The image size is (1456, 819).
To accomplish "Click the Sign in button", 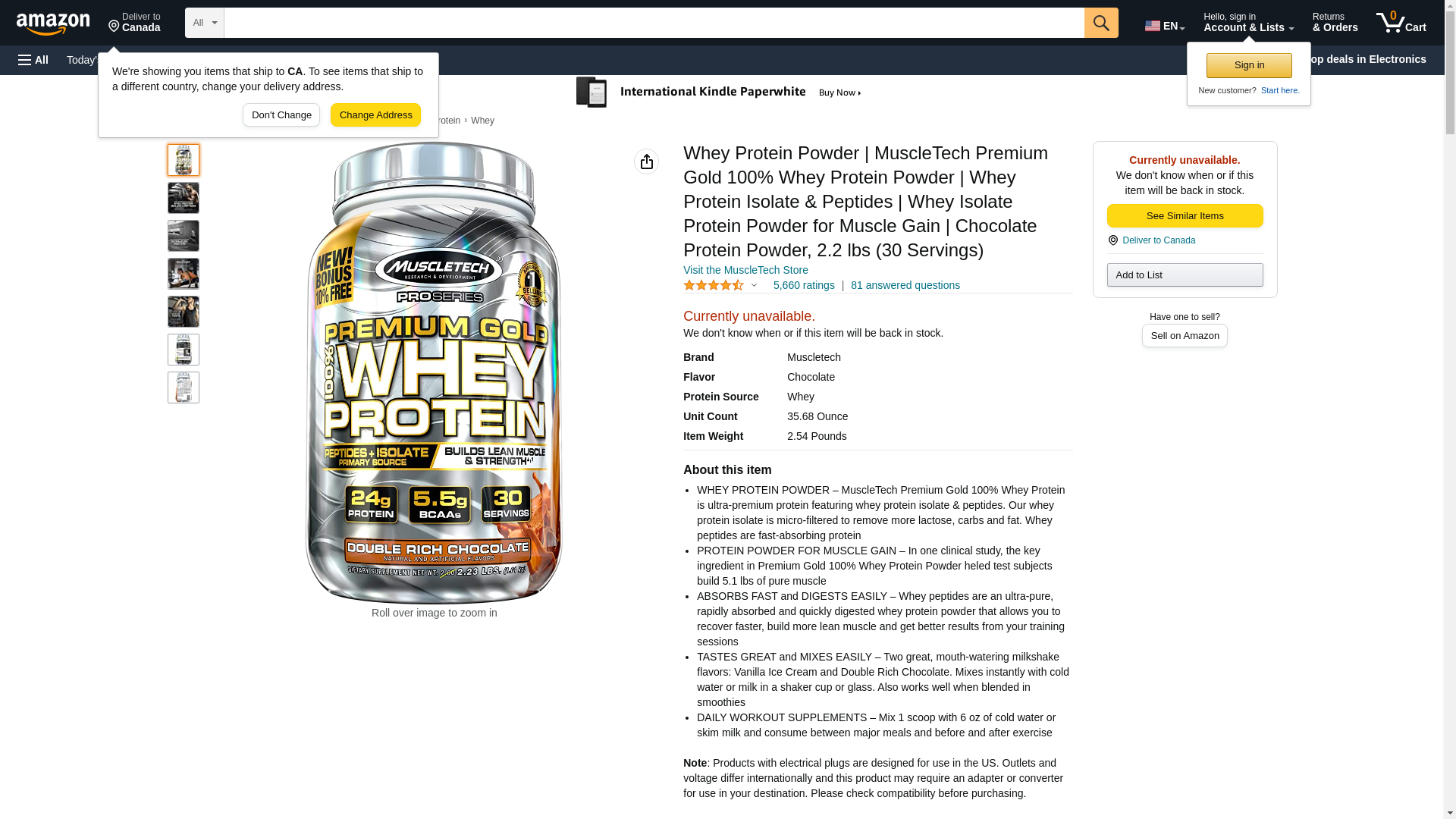I will tap(1249, 65).
